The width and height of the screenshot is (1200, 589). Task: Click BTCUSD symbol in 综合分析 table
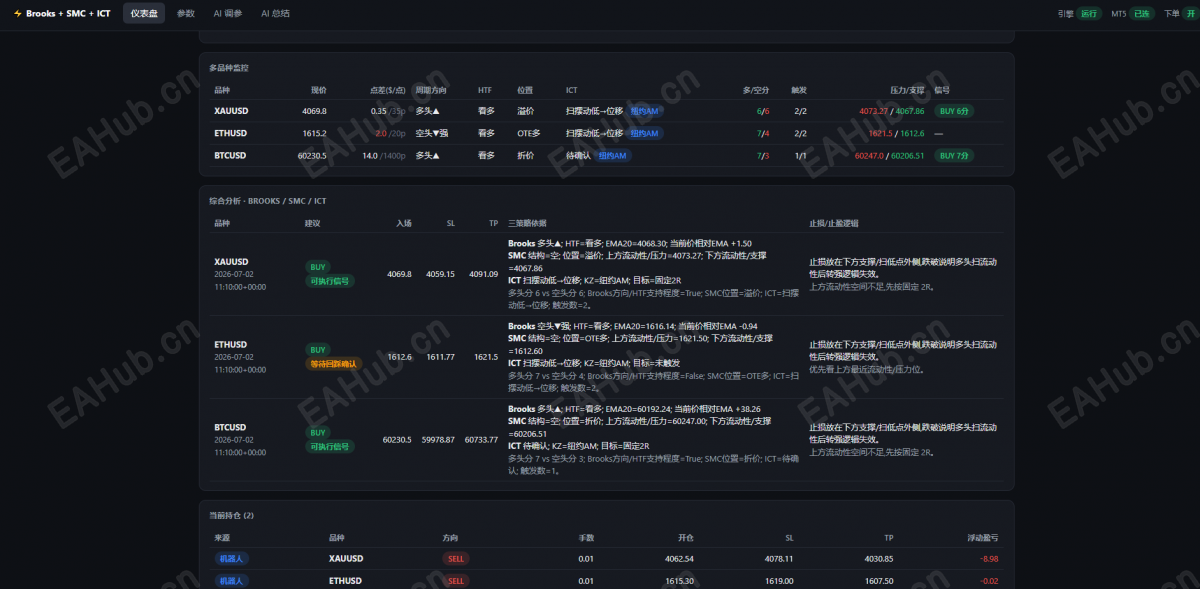point(230,427)
